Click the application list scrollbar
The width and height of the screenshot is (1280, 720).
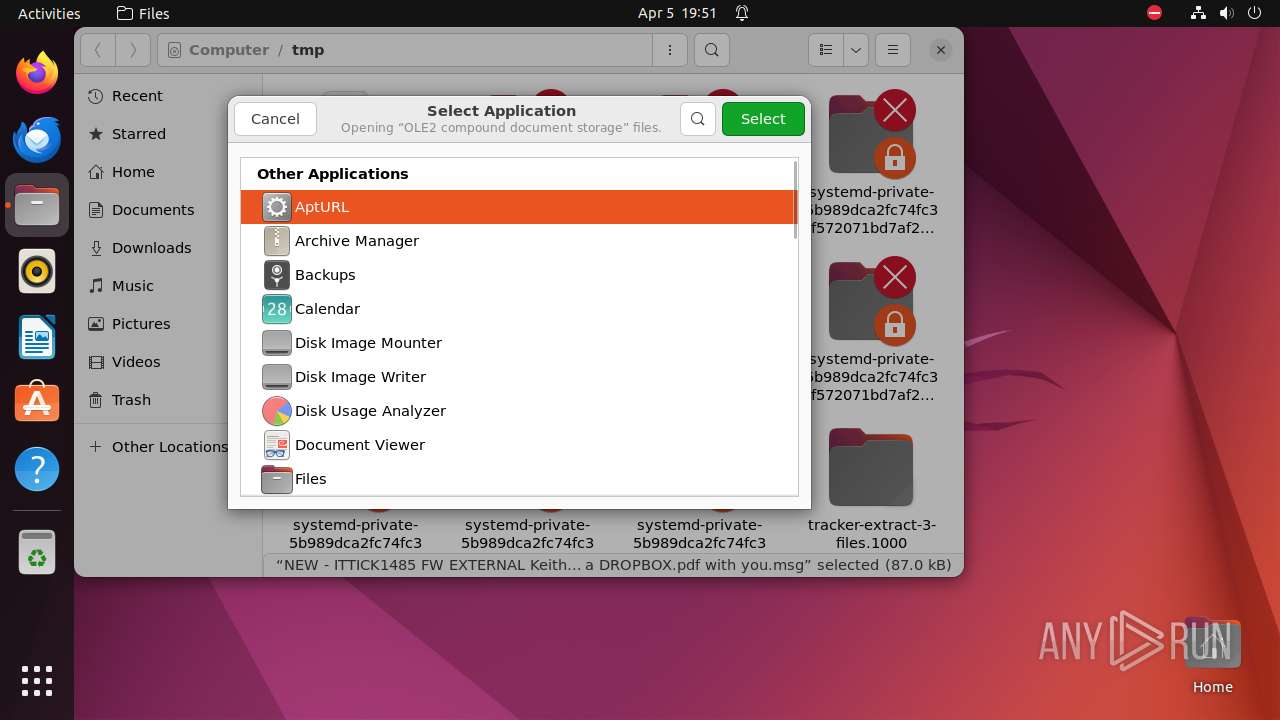point(795,199)
